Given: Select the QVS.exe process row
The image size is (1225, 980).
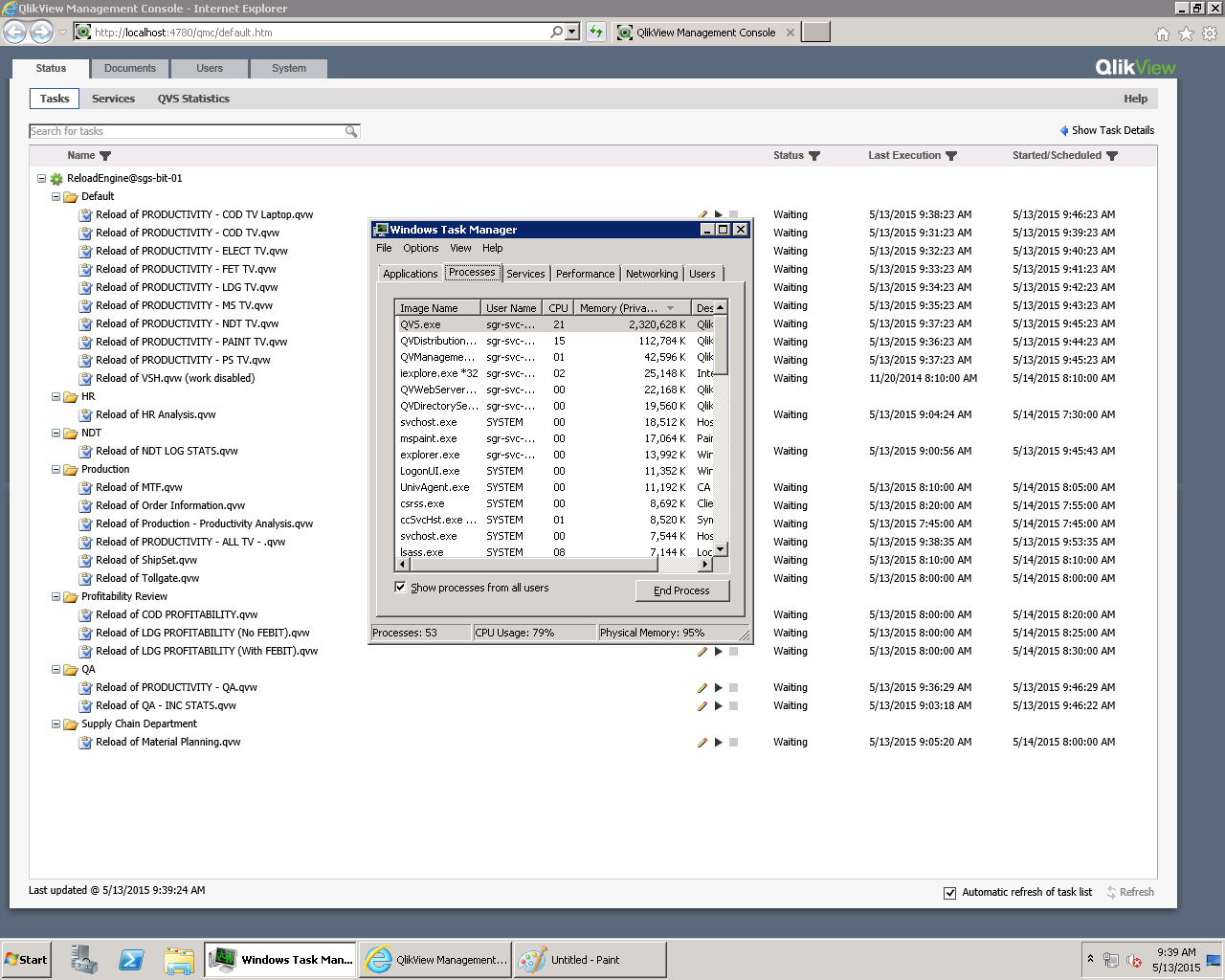Looking at the screenshot, I should coord(555,324).
